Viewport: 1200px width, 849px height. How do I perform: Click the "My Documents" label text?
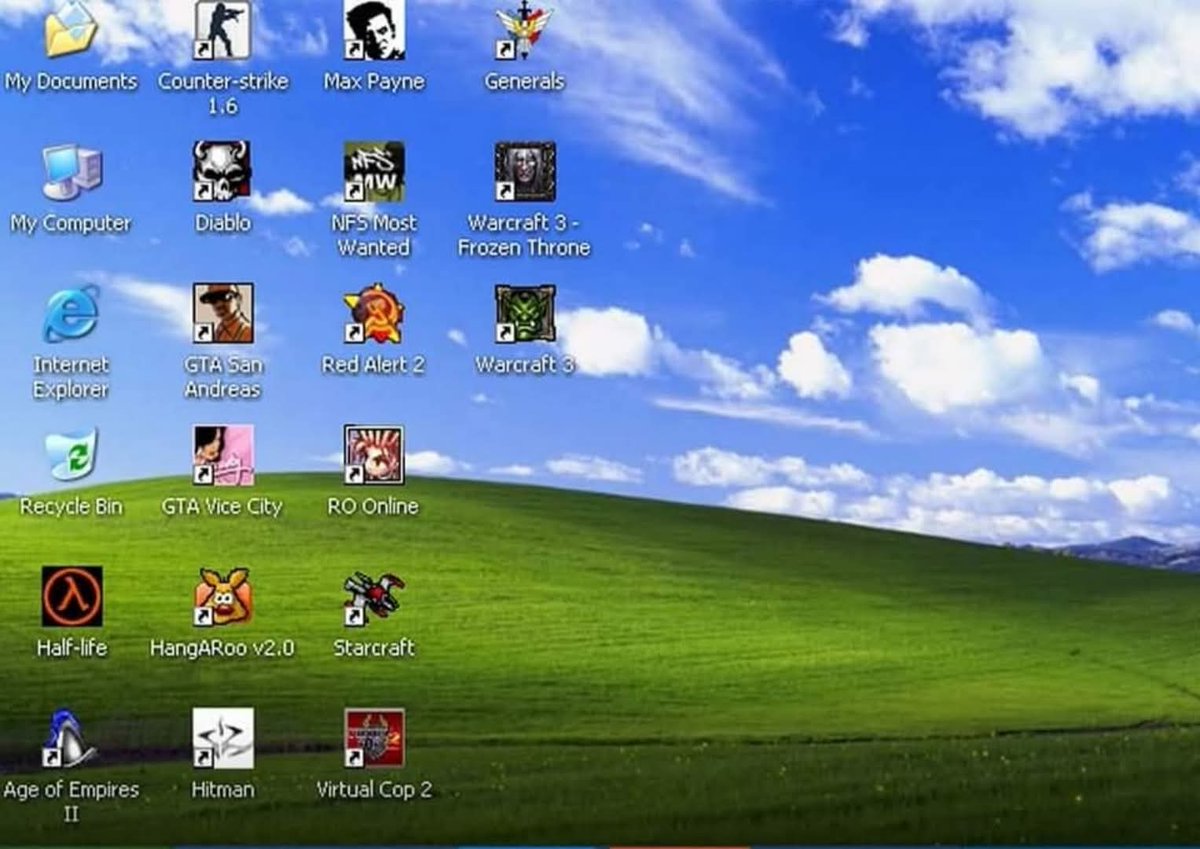click(x=71, y=82)
